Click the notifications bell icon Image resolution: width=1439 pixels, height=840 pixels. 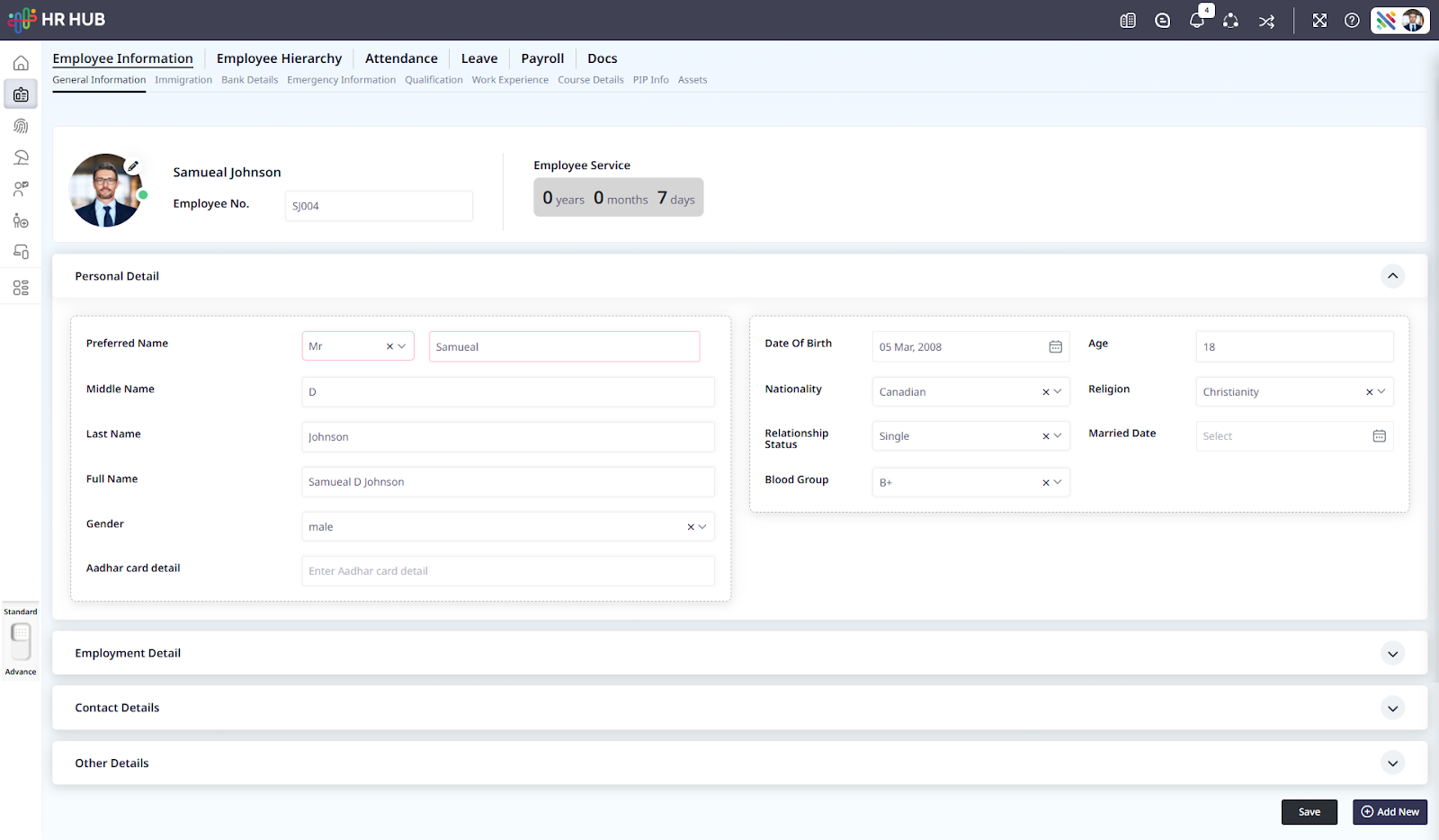[1196, 21]
